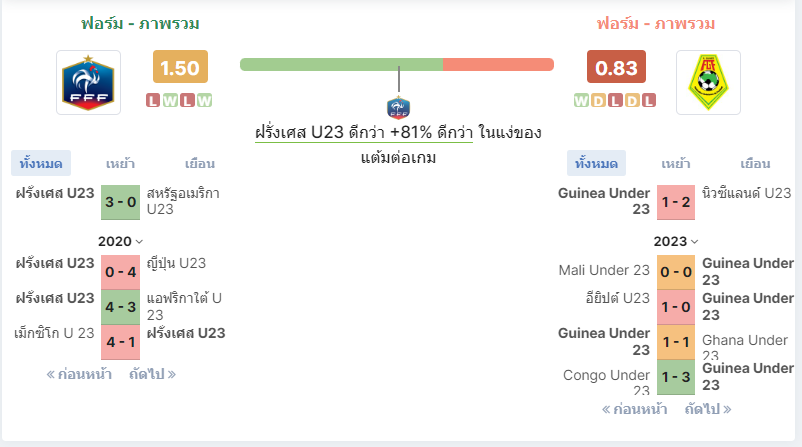802x447 pixels.
Task: Click the Guinea football federation logo
Action: pyautogui.click(x=708, y=82)
